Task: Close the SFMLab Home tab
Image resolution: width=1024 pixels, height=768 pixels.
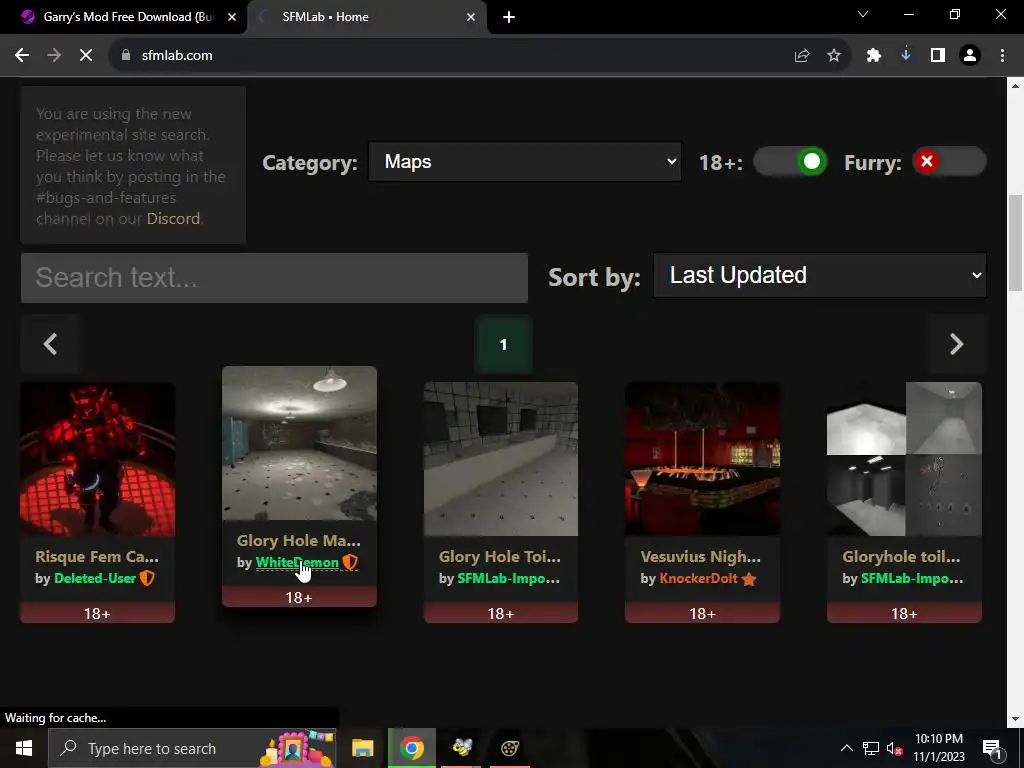Action: point(471,17)
